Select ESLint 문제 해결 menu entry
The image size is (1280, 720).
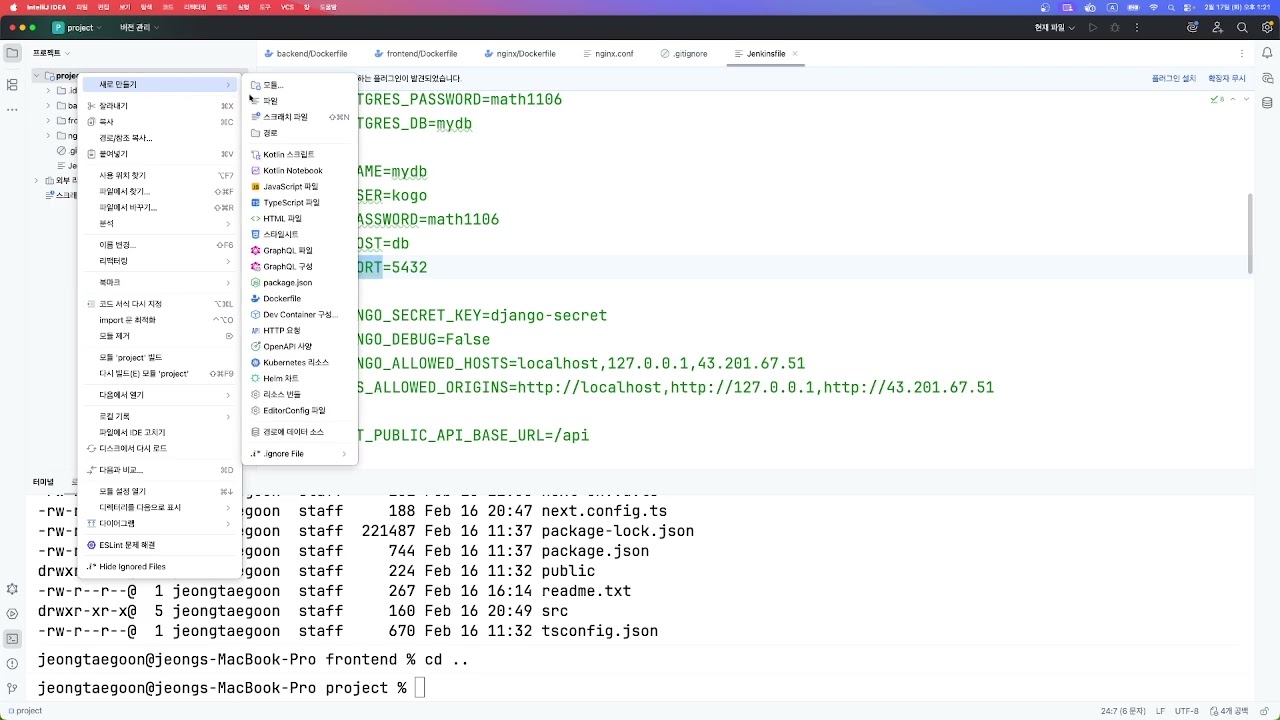[x=160, y=545]
